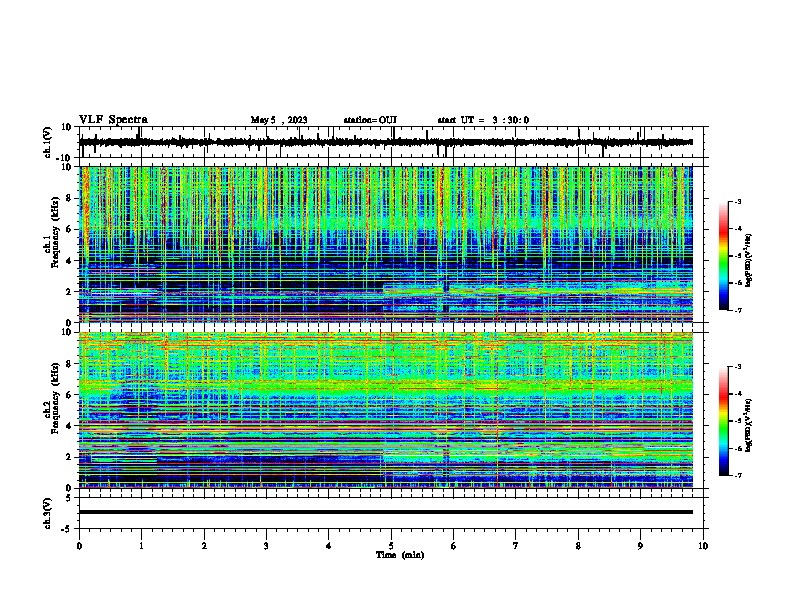This screenshot has height=612, width=792.
Task: Click the ch.1 spectrogram color scale bar
Action: coord(723,256)
